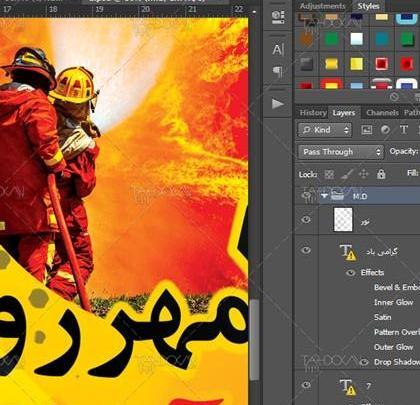
Task: Toggle Effects visibility on گرامی باد layer
Action: coord(350,273)
